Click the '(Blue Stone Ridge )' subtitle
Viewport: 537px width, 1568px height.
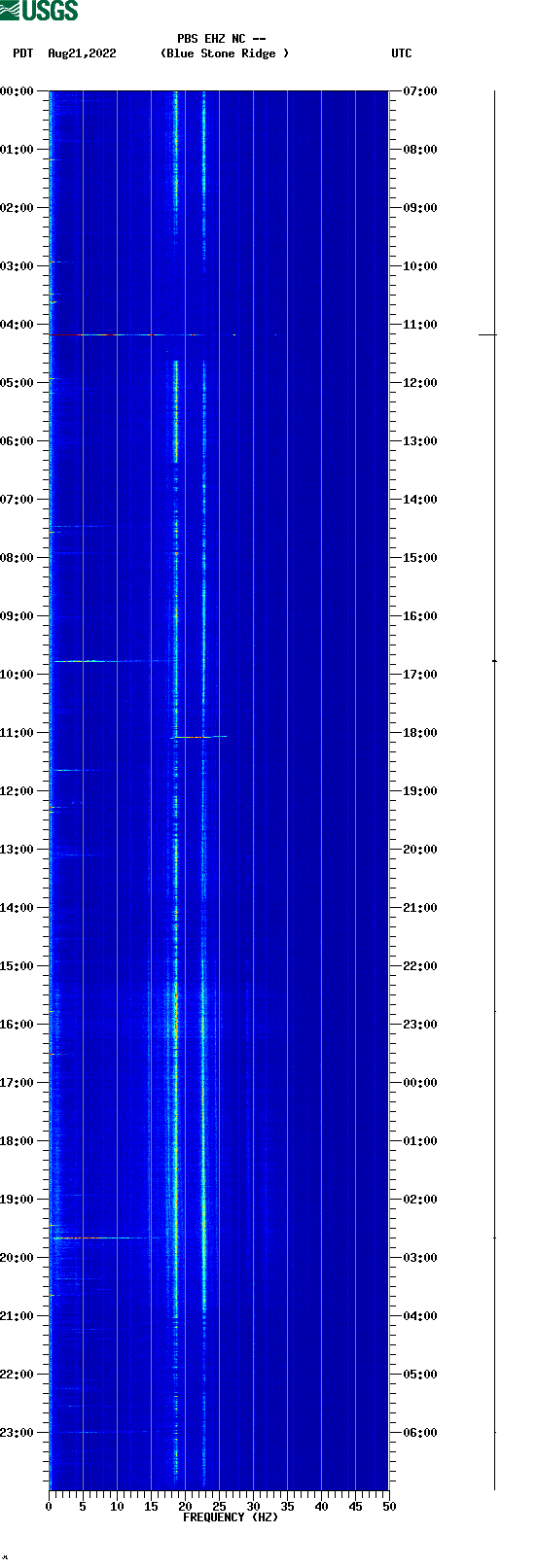click(225, 53)
